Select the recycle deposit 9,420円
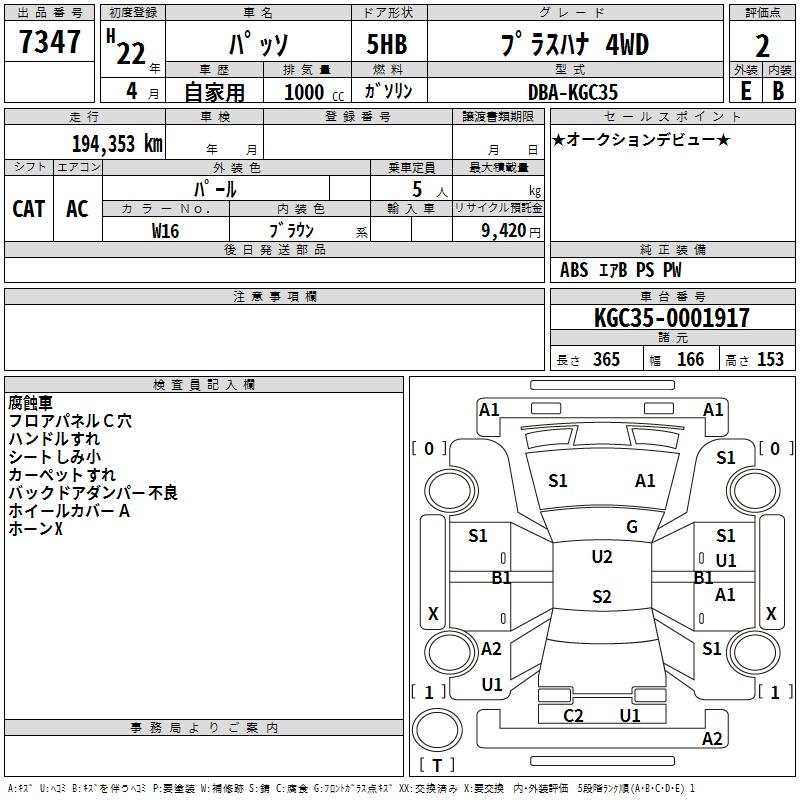Image resolution: width=800 pixels, height=800 pixels. (x=511, y=231)
